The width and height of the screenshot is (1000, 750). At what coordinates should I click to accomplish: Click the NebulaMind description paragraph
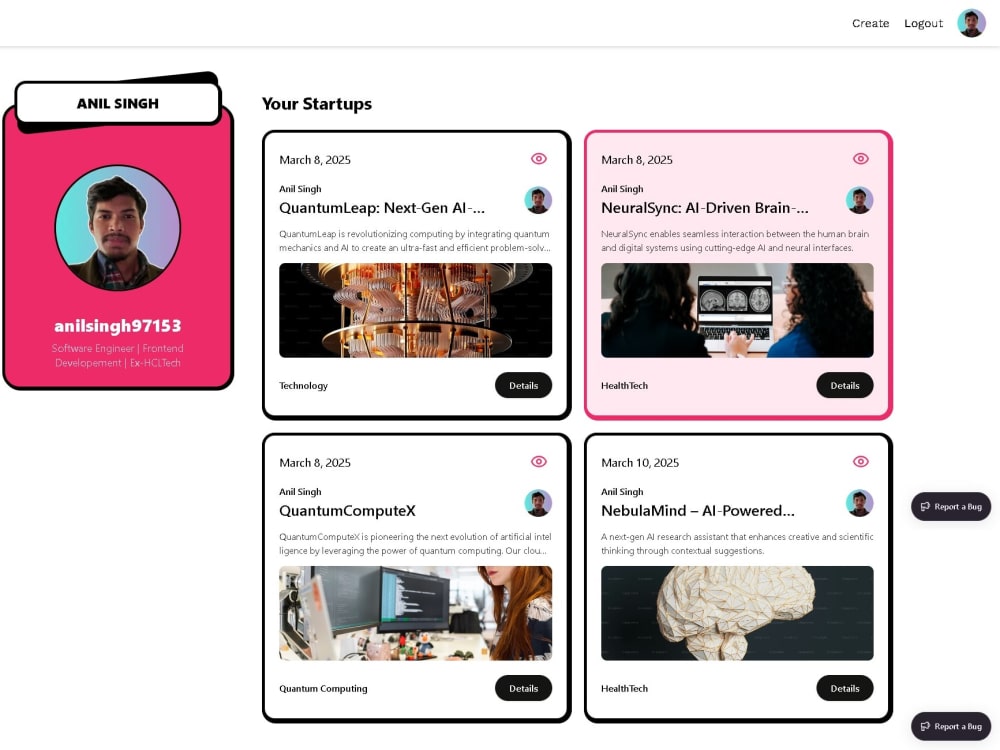[737, 544]
